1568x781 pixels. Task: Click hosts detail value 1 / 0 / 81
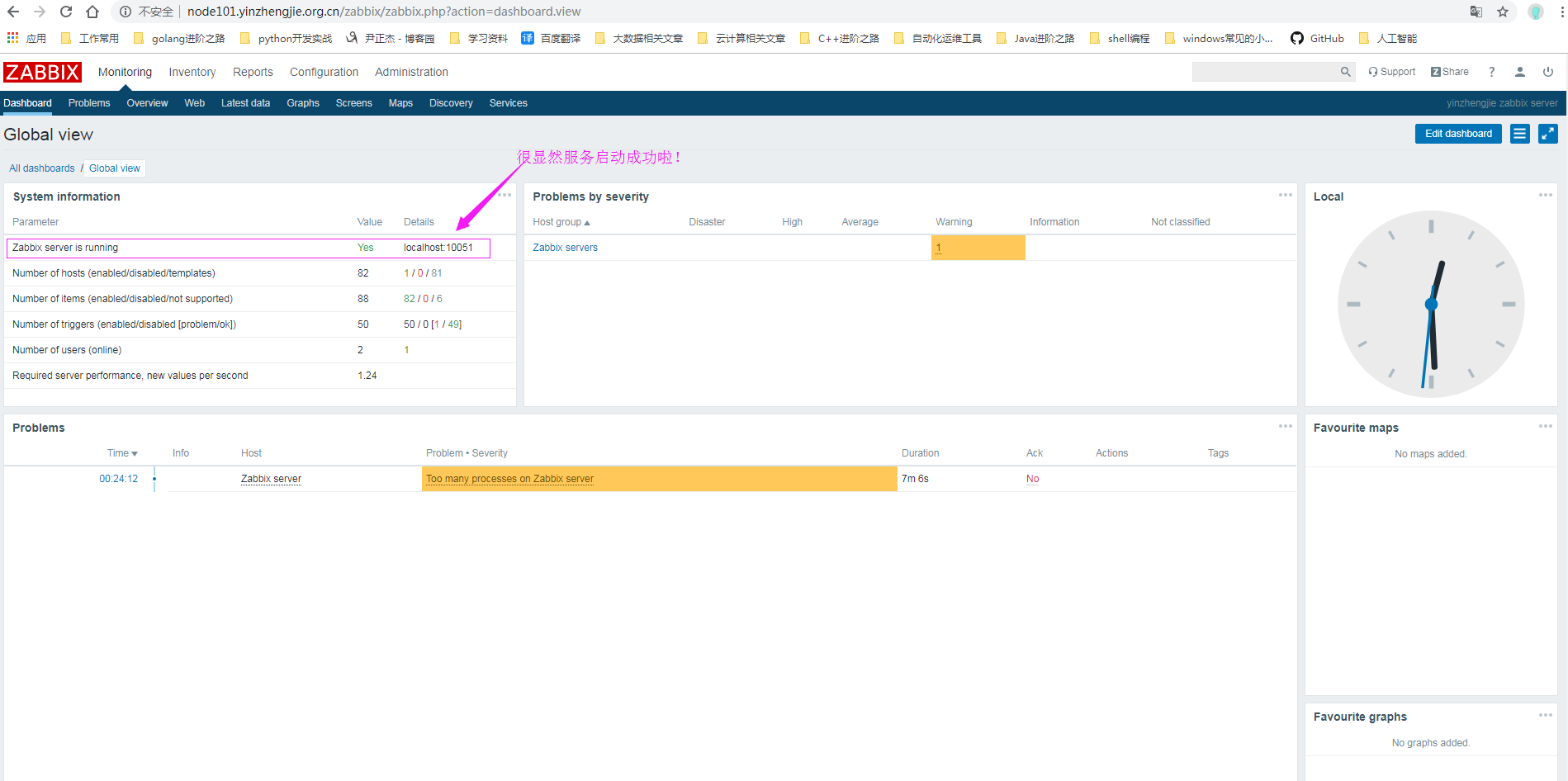[x=423, y=273]
